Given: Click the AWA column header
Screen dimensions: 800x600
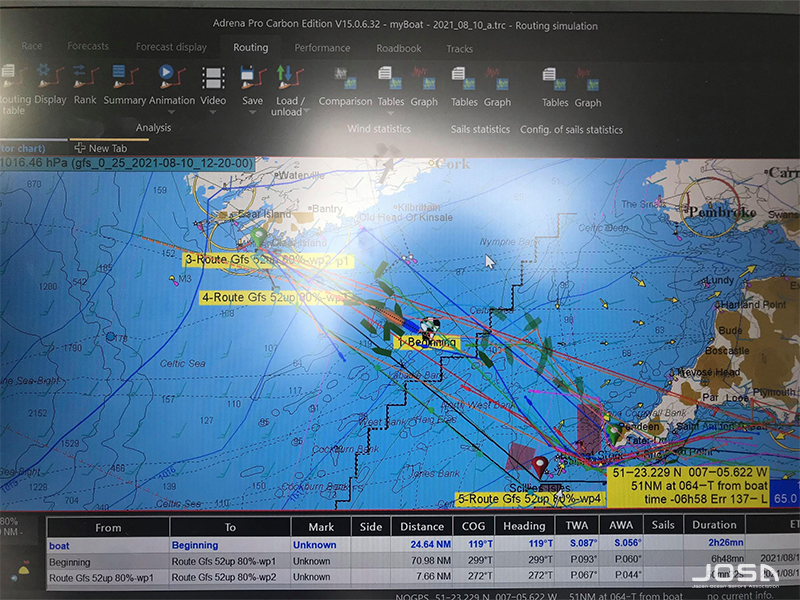Looking at the screenshot, I should (x=621, y=525).
